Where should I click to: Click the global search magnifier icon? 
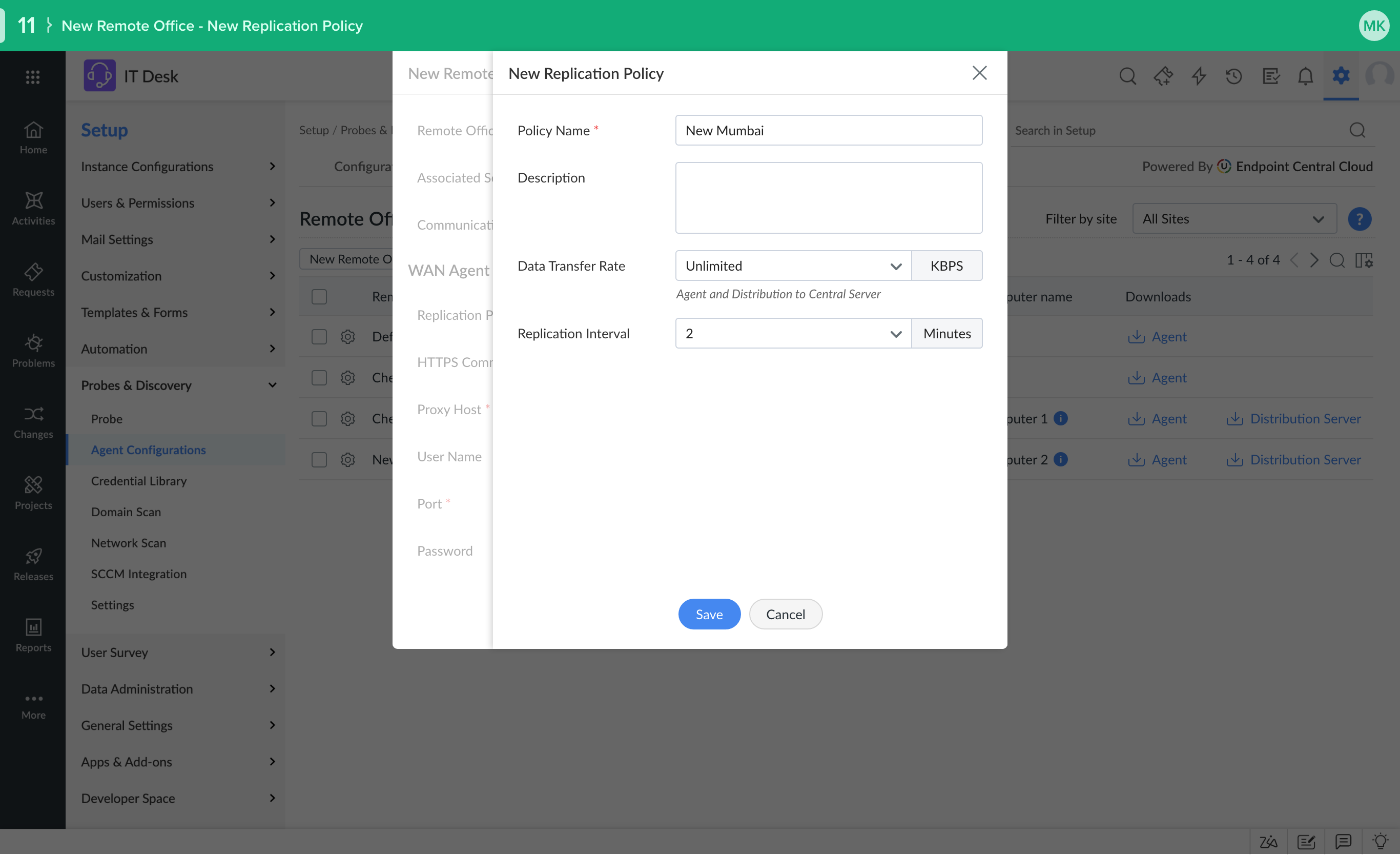coord(1128,76)
